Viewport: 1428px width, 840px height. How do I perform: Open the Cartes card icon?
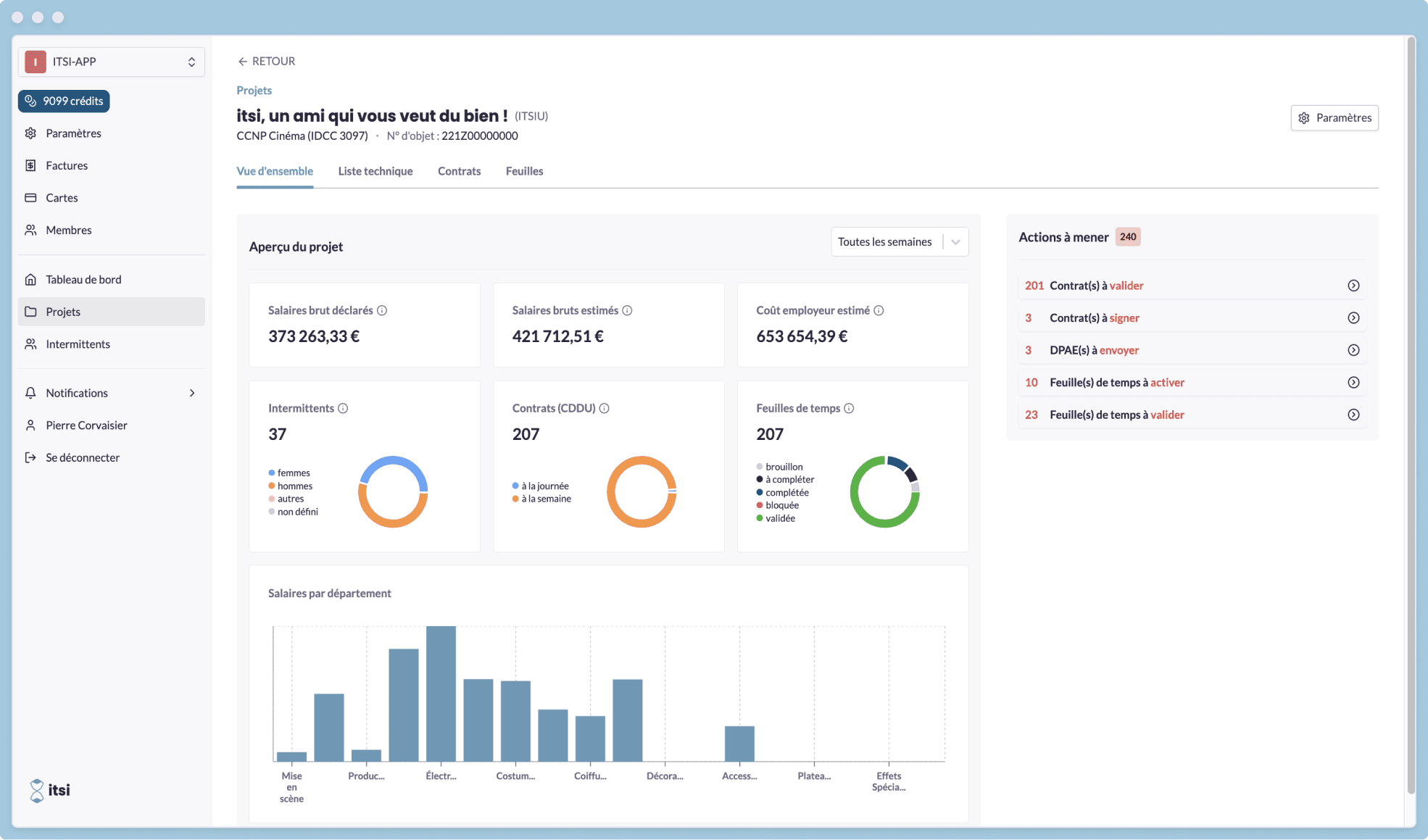click(30, 197)
